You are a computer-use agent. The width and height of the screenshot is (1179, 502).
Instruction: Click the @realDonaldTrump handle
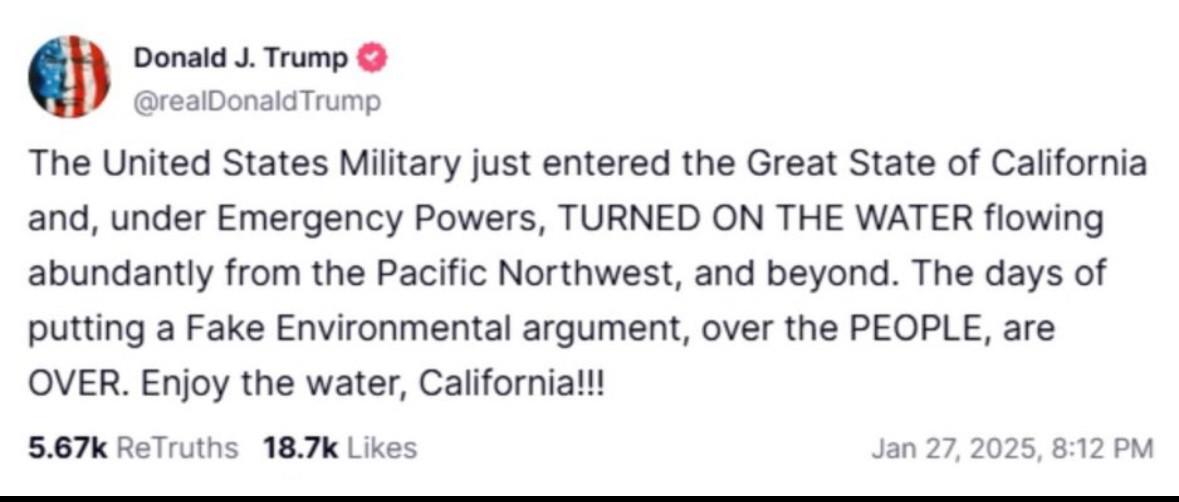click(257, 101)
